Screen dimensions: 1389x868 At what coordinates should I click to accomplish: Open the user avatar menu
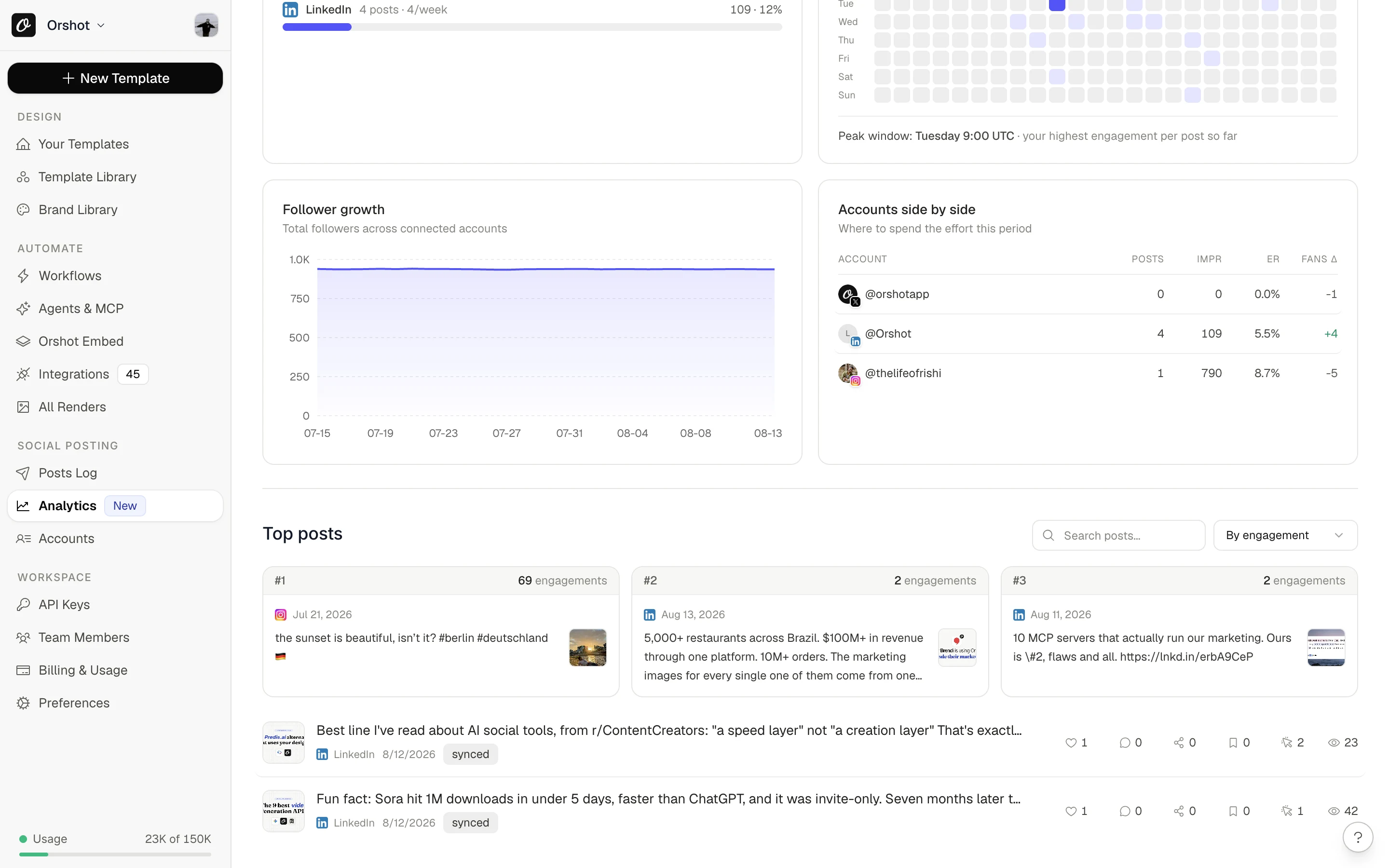pos(206,25)
